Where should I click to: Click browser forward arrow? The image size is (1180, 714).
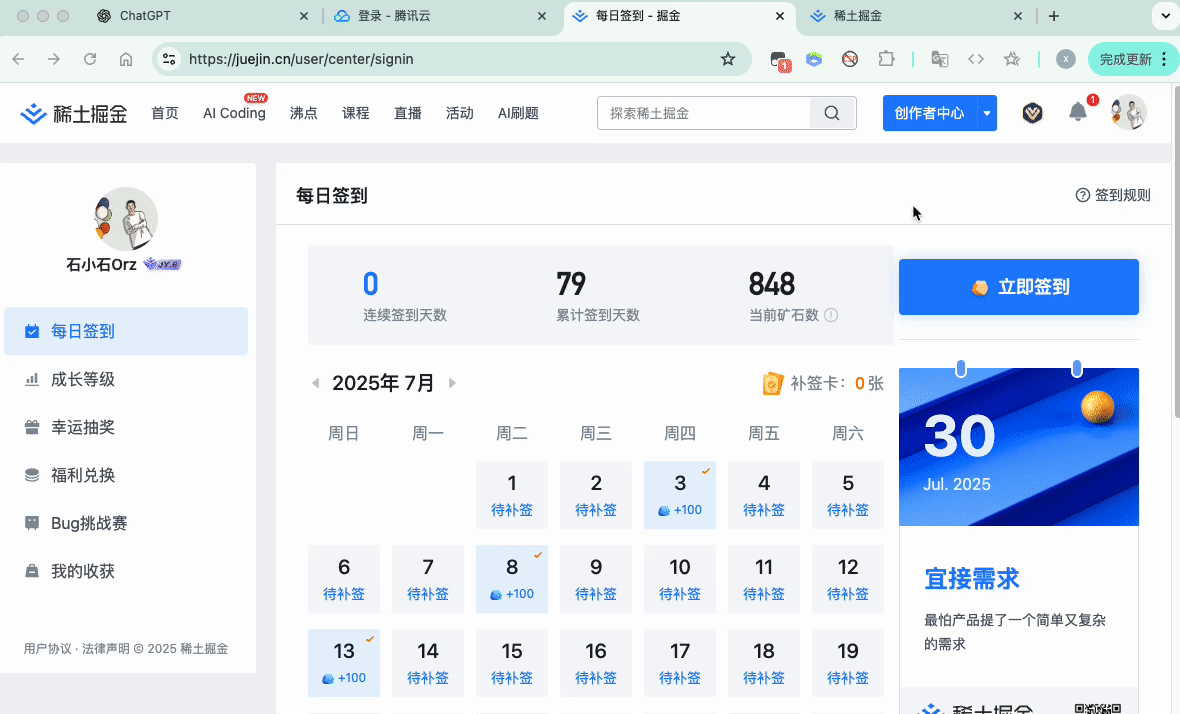[x=53, y=59]
